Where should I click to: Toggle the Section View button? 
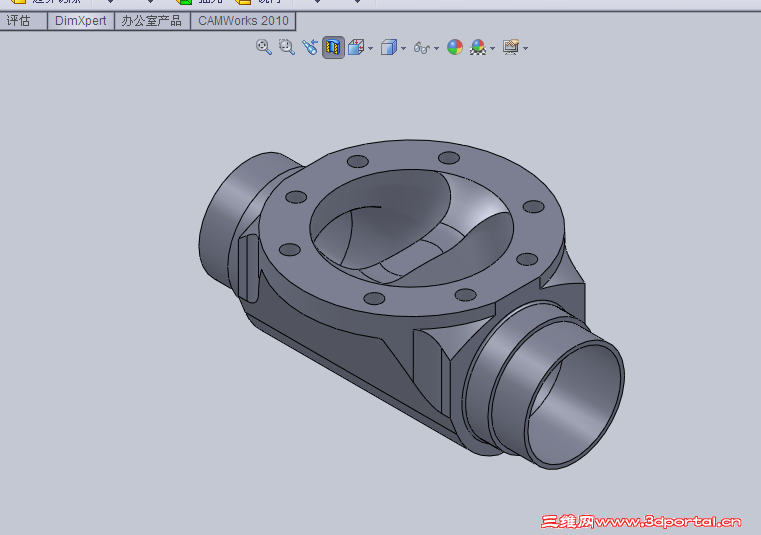[333, 48]
